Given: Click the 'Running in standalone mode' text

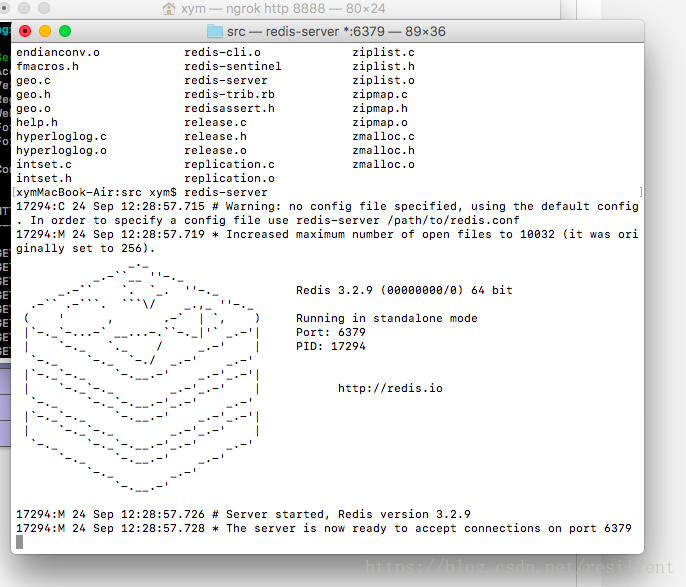Looking at the screenshot, I should click(387, 318).
